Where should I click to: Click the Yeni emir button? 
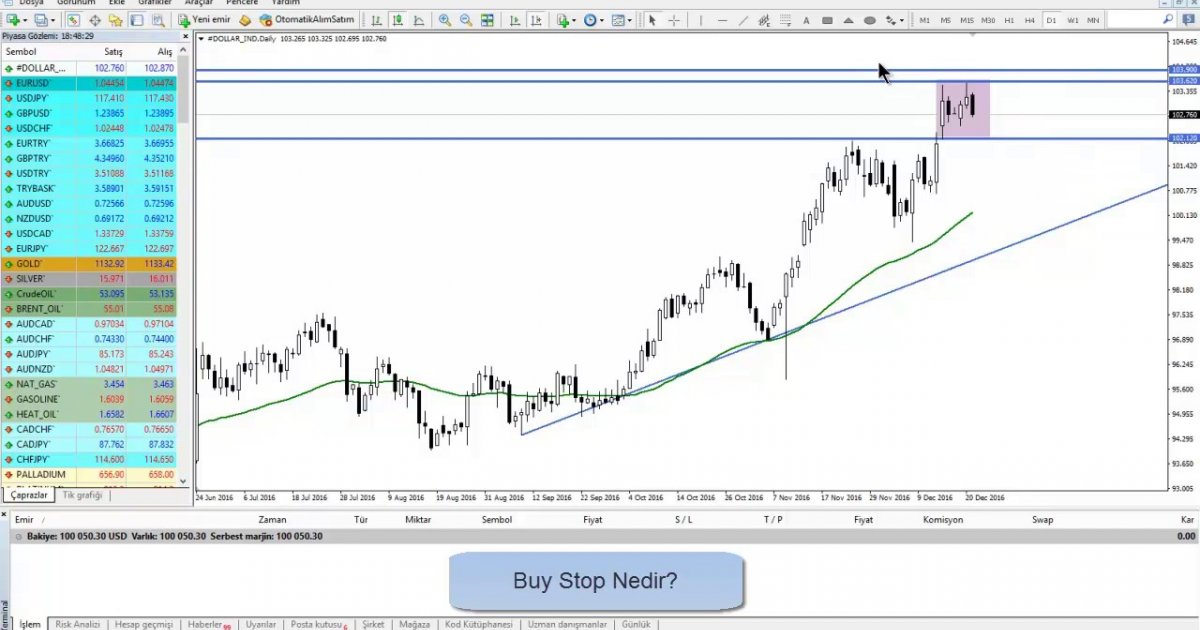pyautogui.click(x=204, y=20)
